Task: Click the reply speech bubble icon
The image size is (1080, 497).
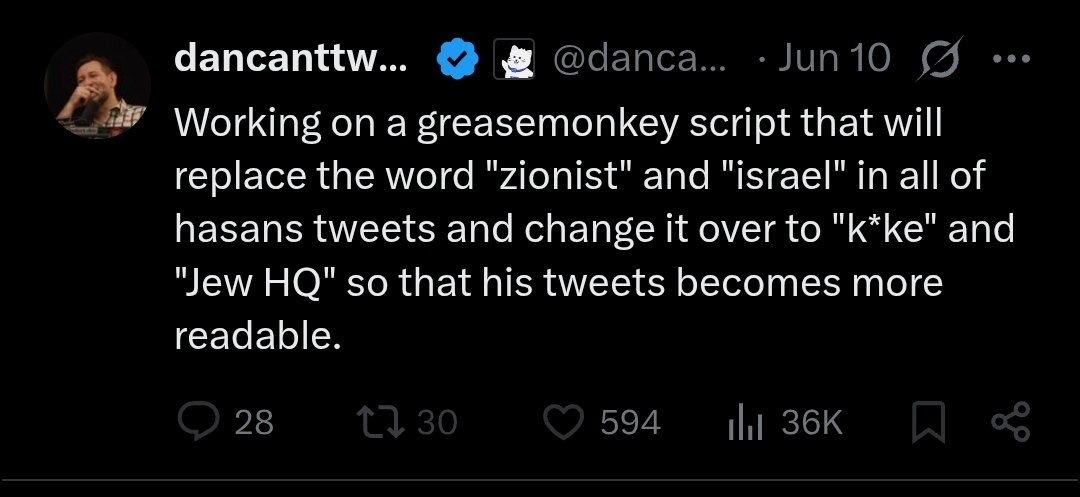Action: coord(199,421)
